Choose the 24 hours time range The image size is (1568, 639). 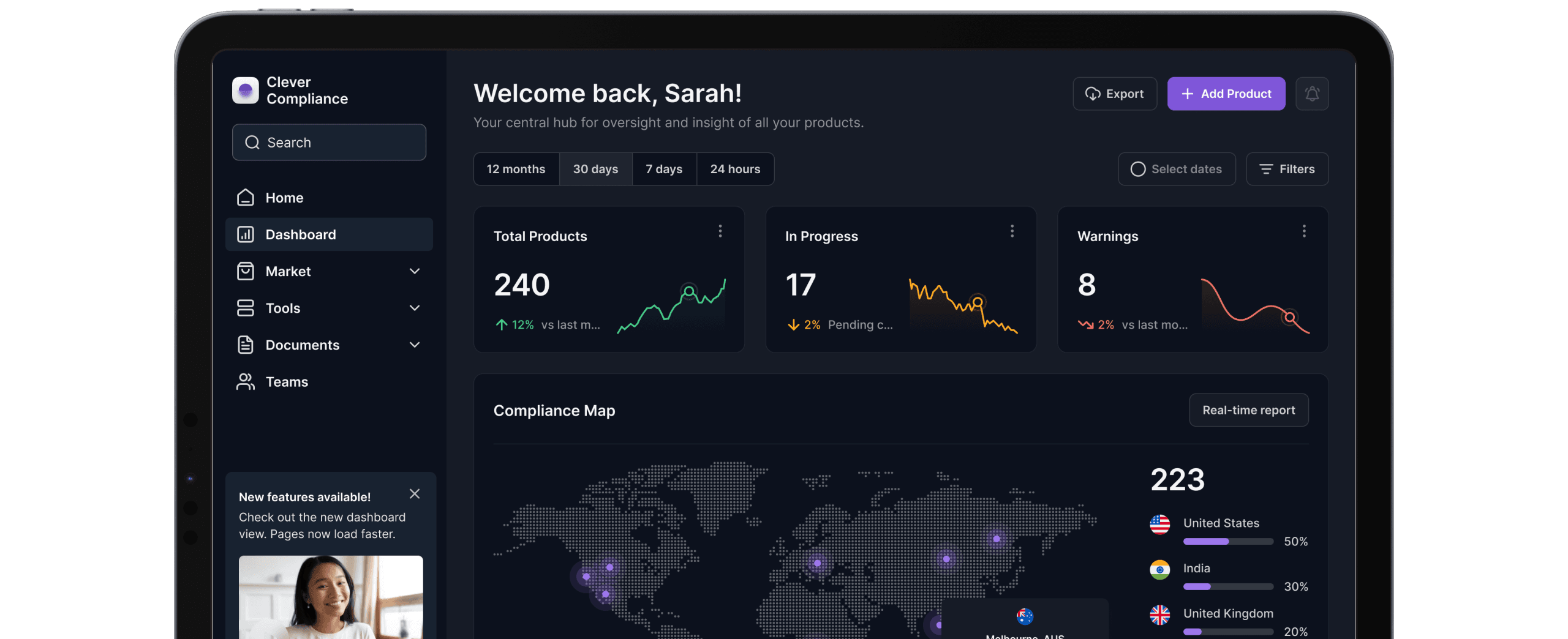click(735, 169)
